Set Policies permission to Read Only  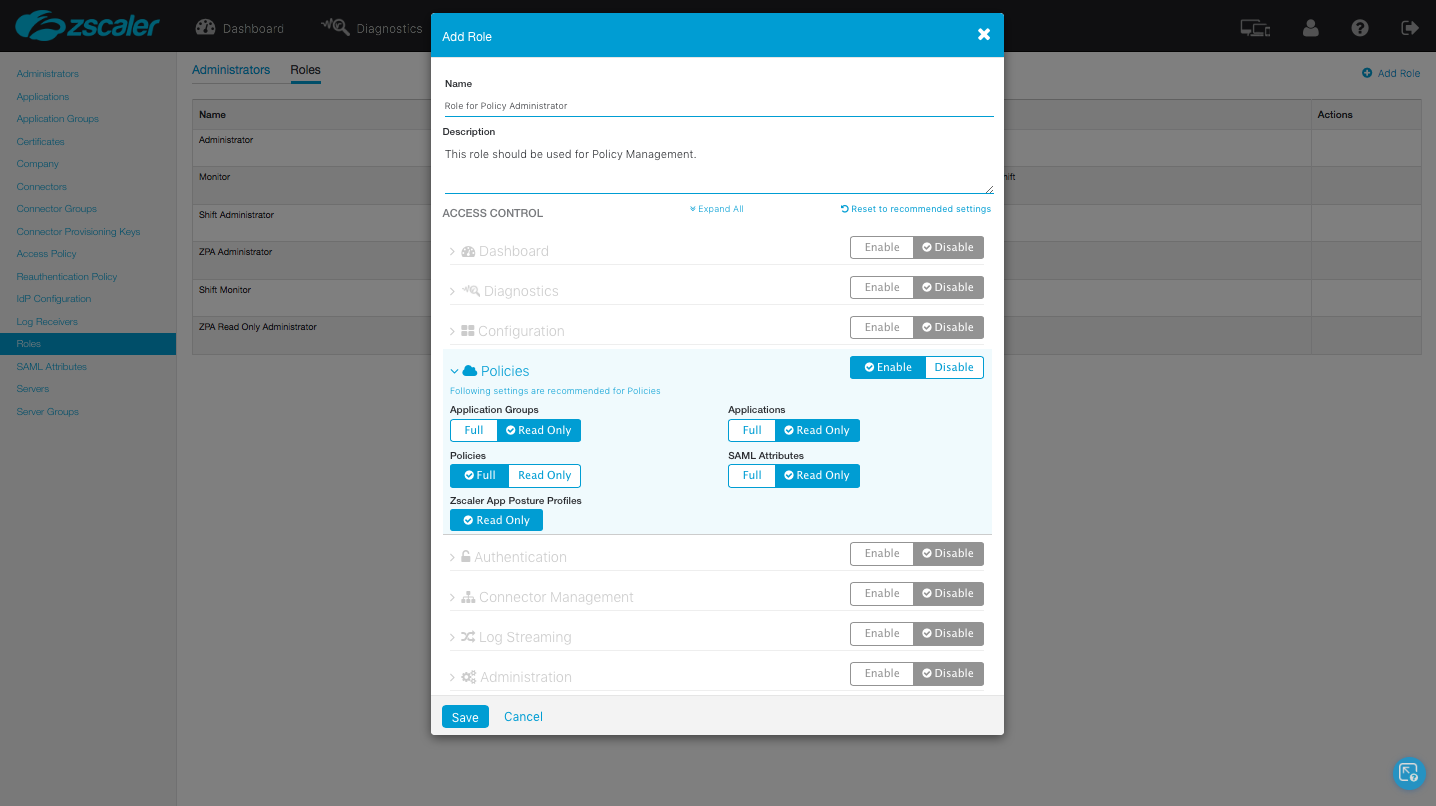coord(544,475)
